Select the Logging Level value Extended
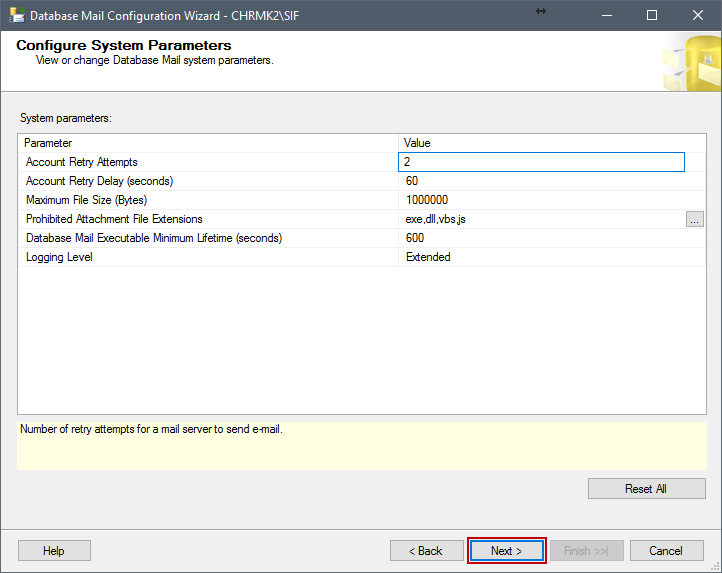This screenshot has width=722, height=573. pyautogui.click(x=428, y=257)
